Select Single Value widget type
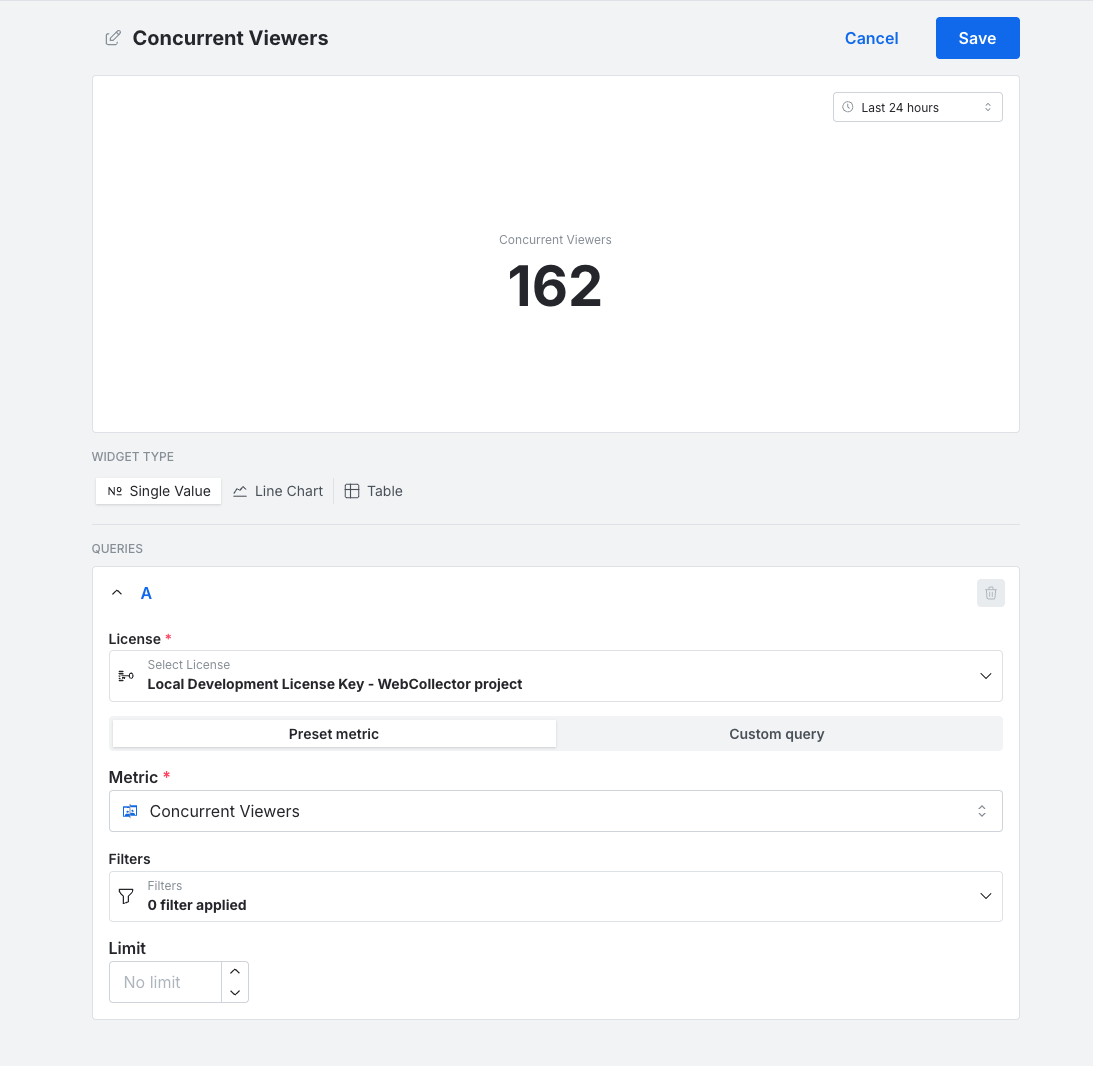Screen dimensions: 1093x1066 [159, 492]
